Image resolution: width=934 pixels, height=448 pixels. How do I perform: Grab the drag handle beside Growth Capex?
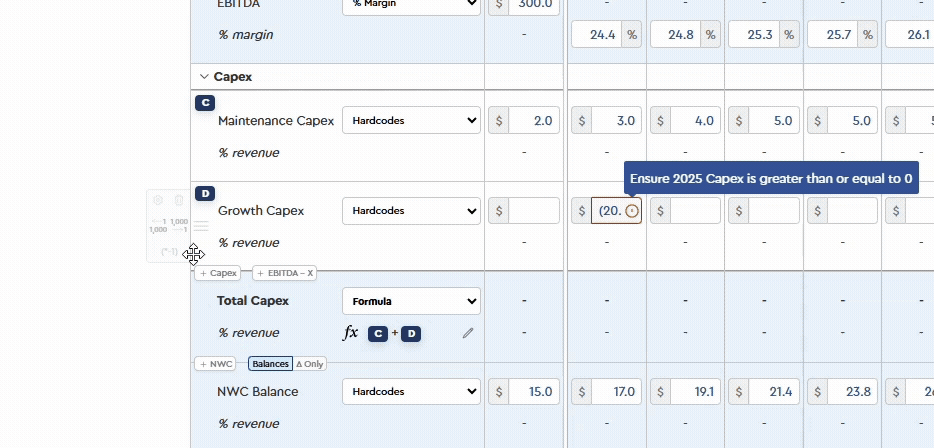coord(201,227)
